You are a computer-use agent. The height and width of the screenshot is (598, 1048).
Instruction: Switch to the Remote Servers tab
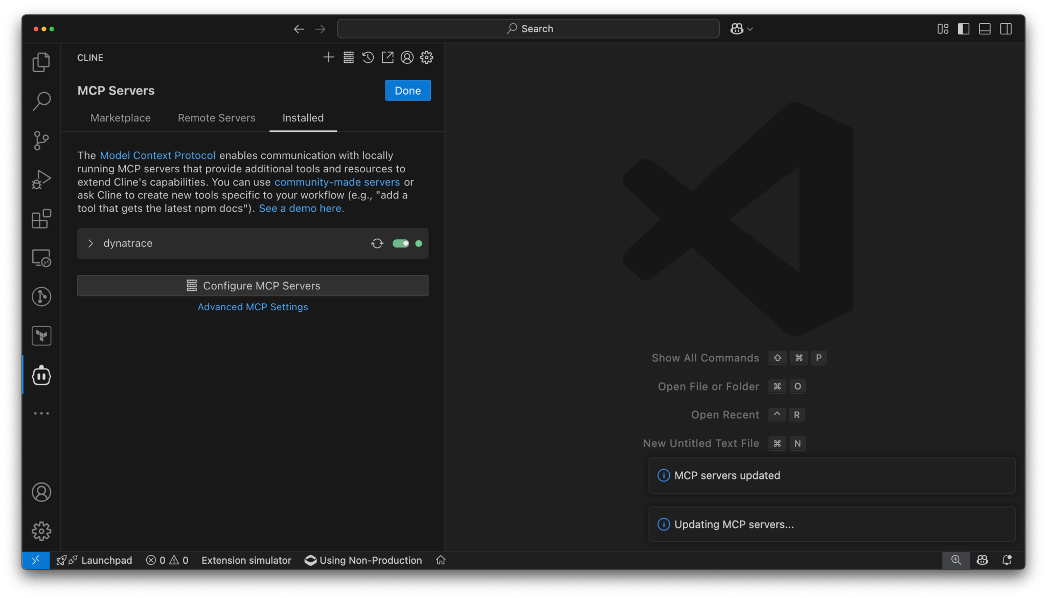coord(216,117)
